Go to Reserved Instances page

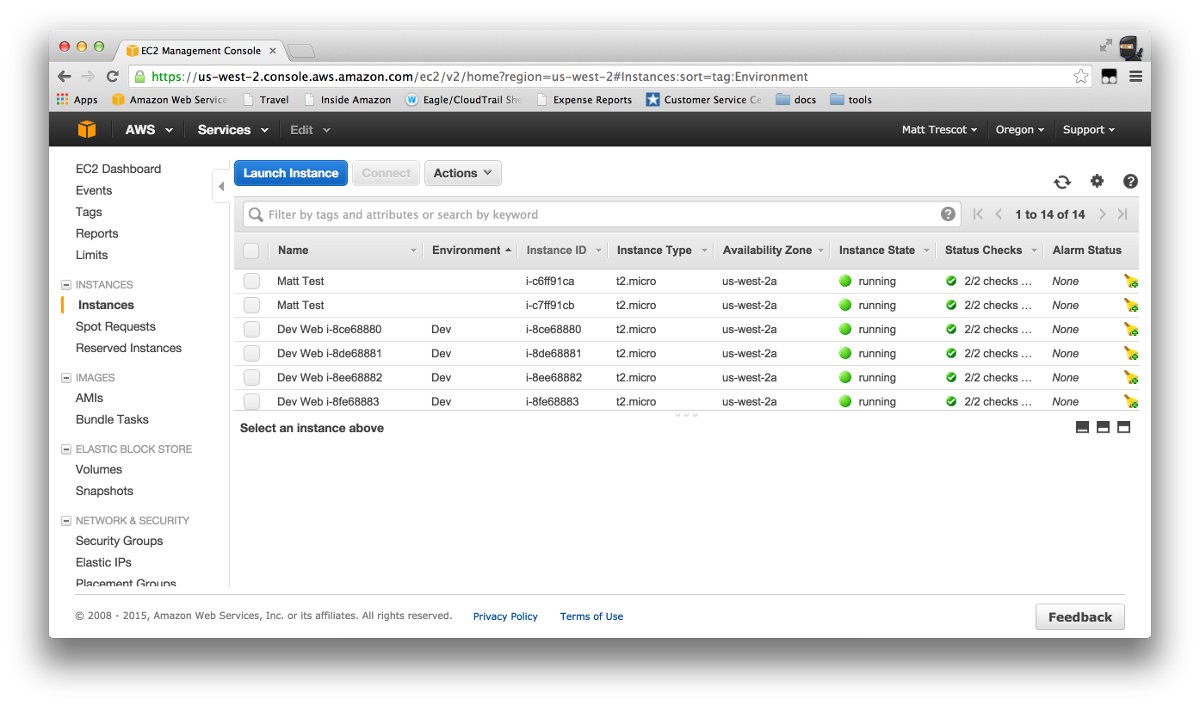(129, 348)
